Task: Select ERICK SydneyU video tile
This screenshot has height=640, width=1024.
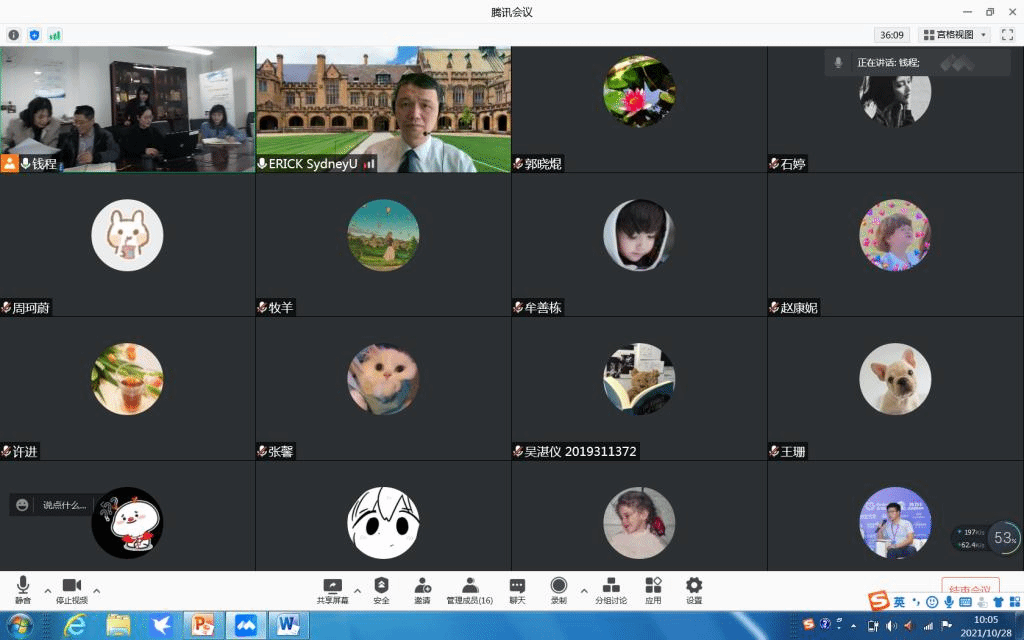Action: point(383,109)
